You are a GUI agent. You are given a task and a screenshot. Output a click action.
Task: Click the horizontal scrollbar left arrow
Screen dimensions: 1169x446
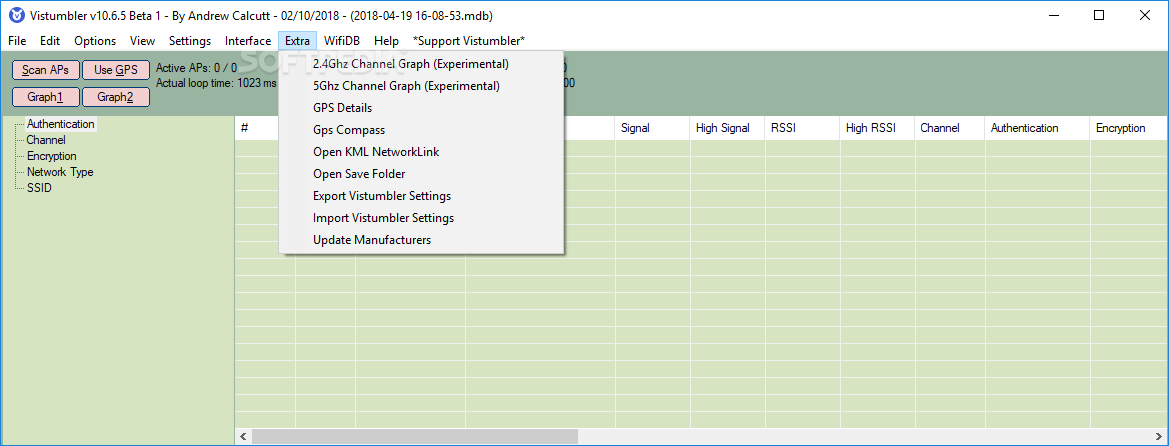243,436
